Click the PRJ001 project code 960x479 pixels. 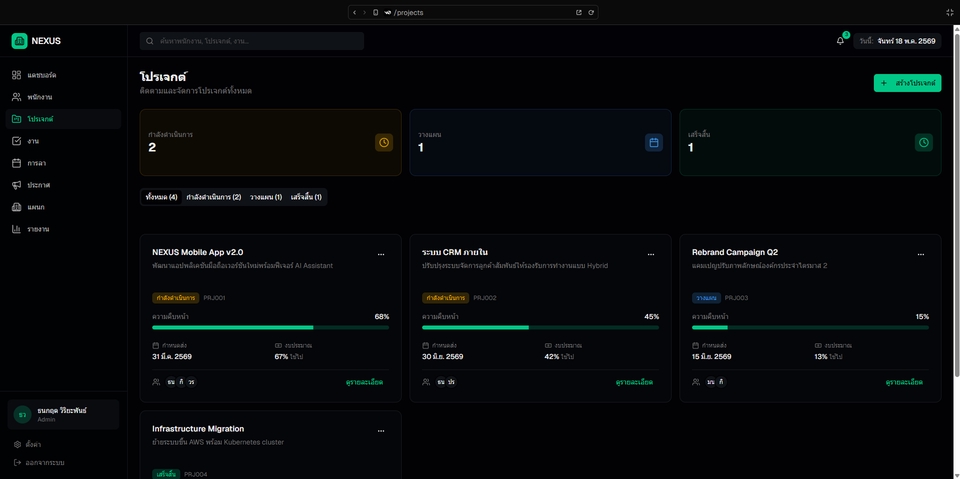pyautogui.click(x=215, y=298)
